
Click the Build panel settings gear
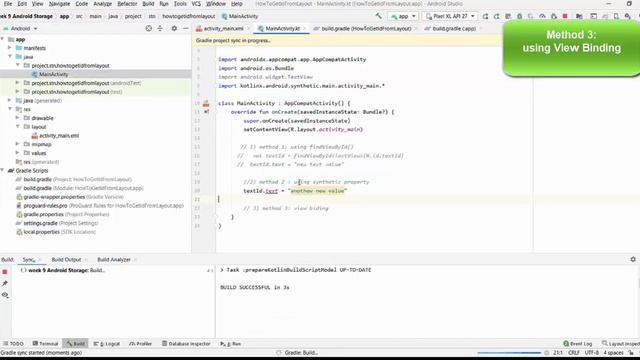(633, 259)
